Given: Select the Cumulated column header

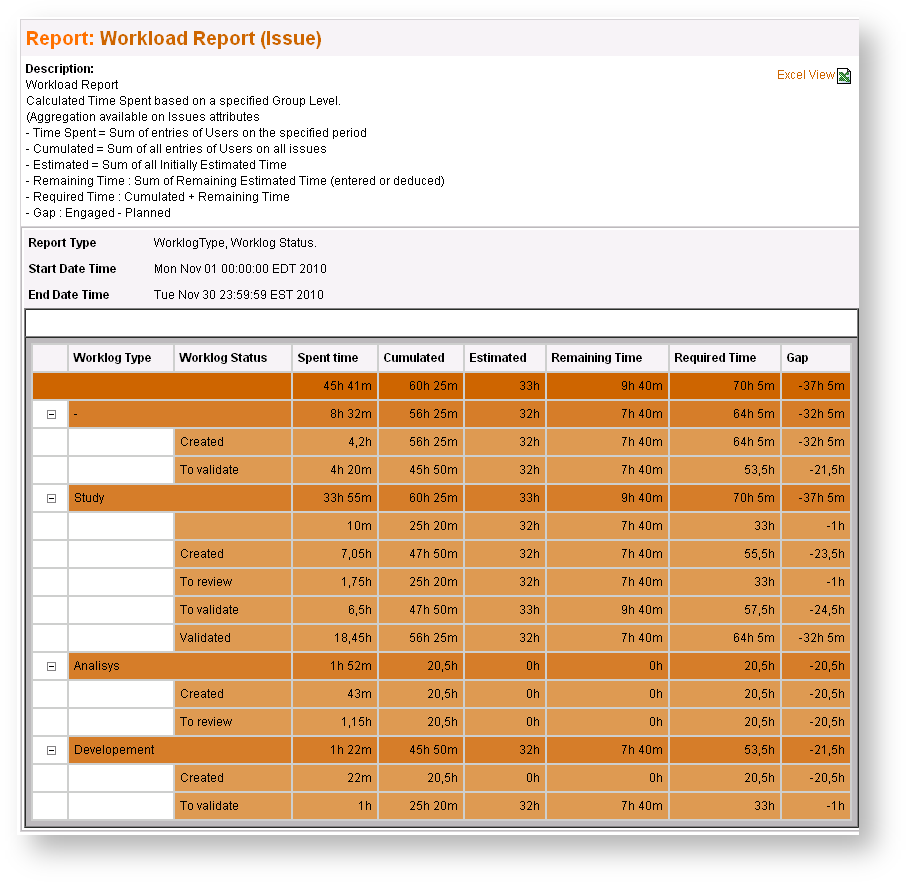Looking at the screenshot, I should [x=414, y=357].
